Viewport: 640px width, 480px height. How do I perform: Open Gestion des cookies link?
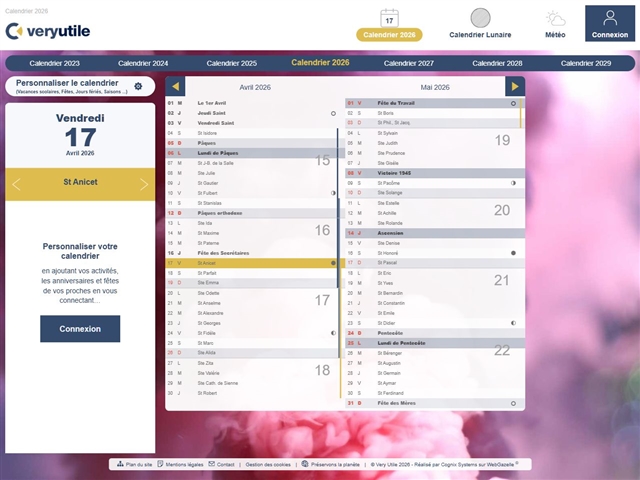point(268,464)
